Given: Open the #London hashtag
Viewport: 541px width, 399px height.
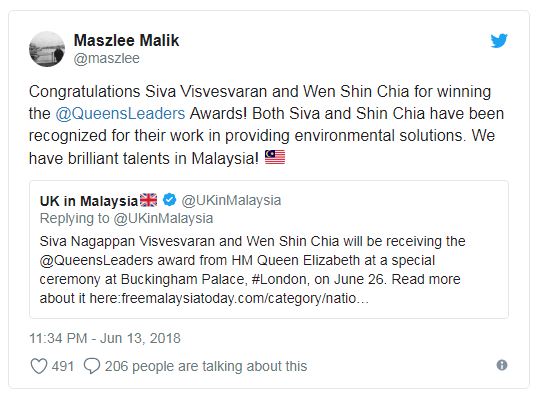Looking at the screenshot, I should point(279,279).
